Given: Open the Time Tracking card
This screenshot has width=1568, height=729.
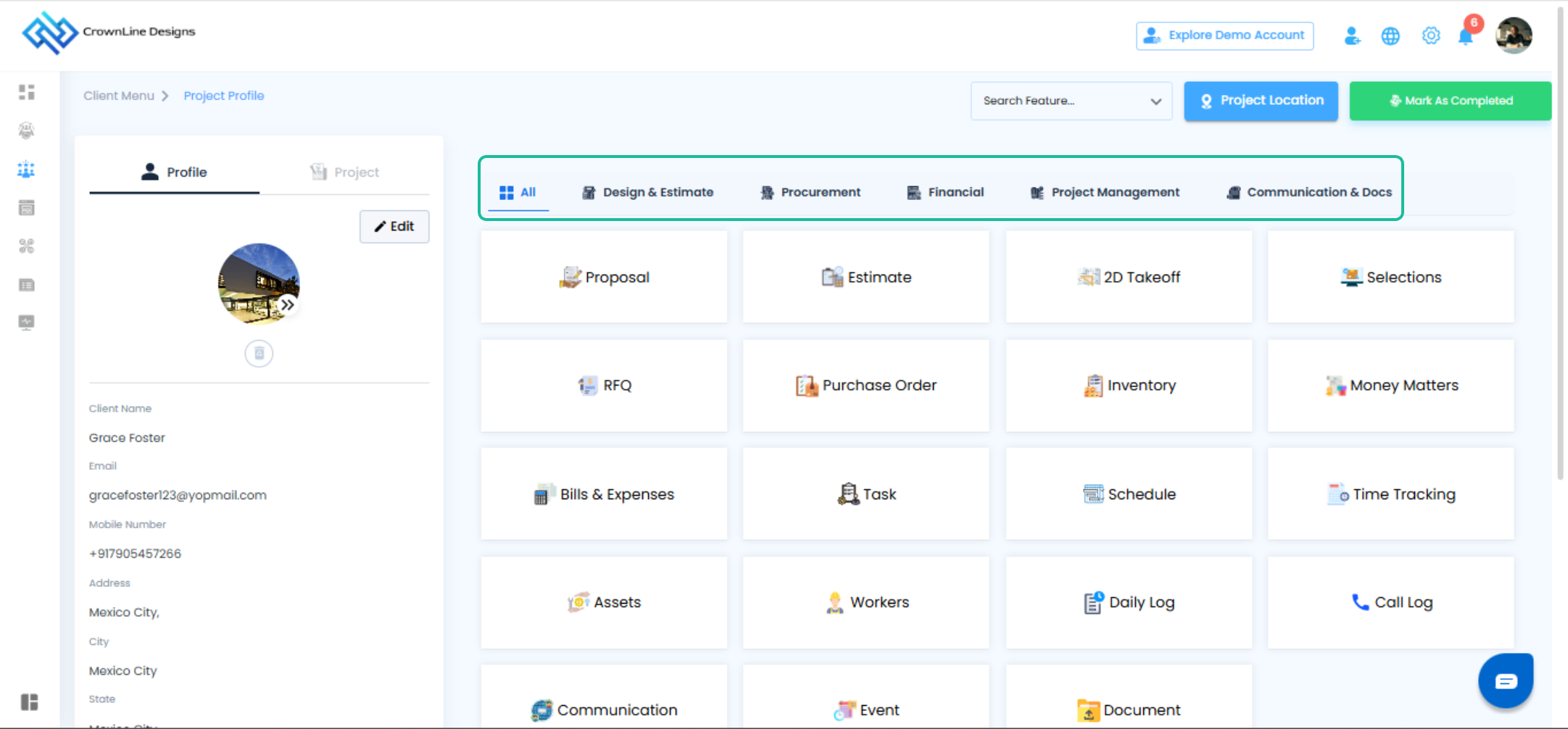Looking at the screenshot, I should (1391, 493).
